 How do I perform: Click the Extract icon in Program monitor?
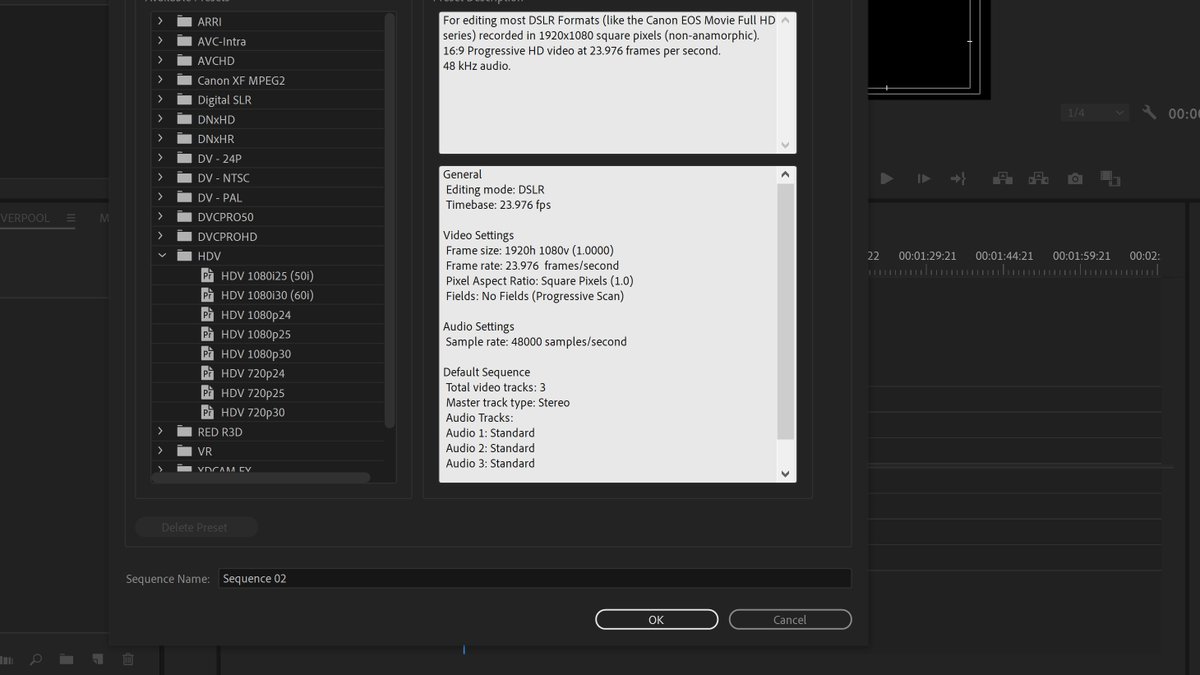click(1038, 179)
